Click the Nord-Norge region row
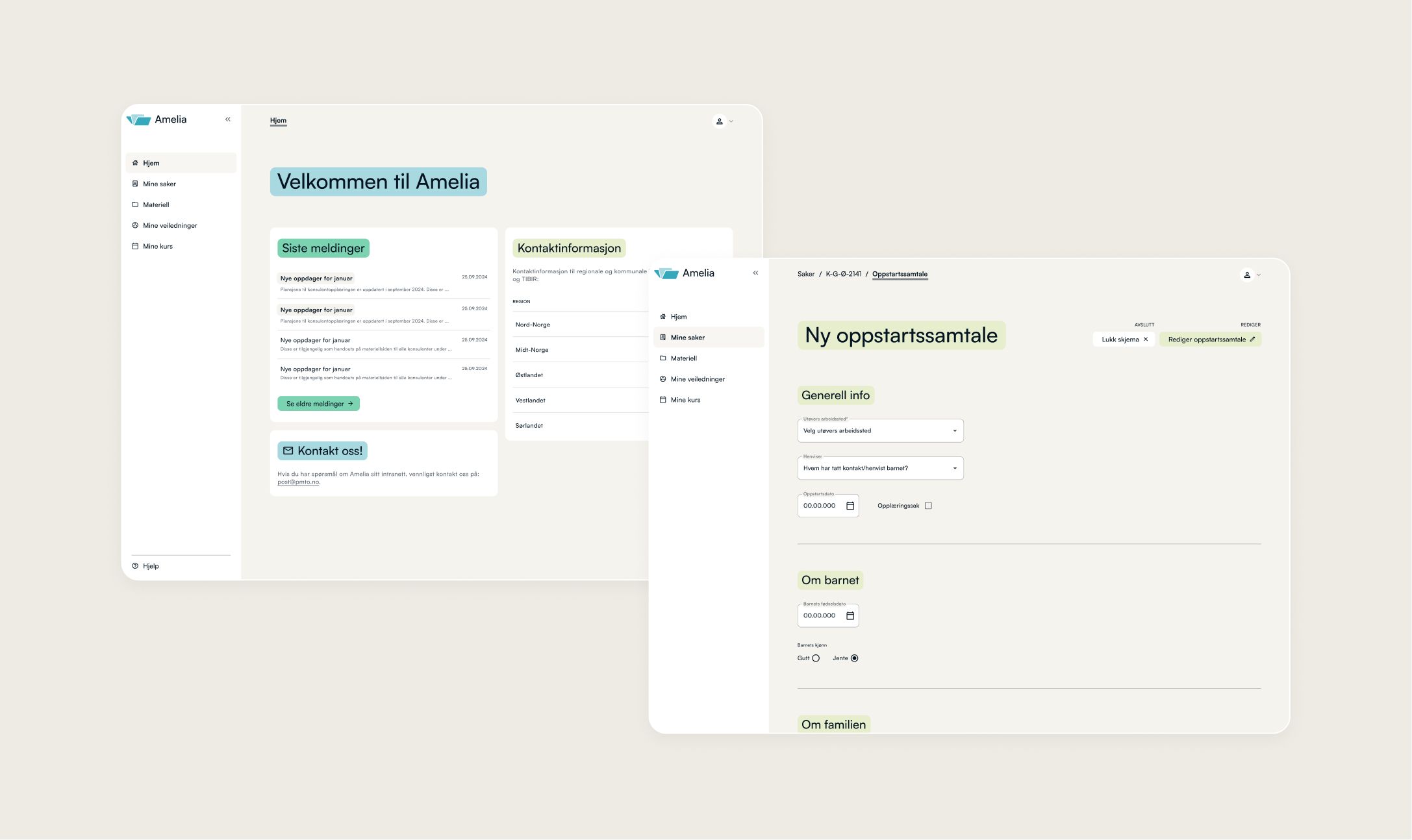The width and height of the screenshot is (1412, 840). coord(580,325)
